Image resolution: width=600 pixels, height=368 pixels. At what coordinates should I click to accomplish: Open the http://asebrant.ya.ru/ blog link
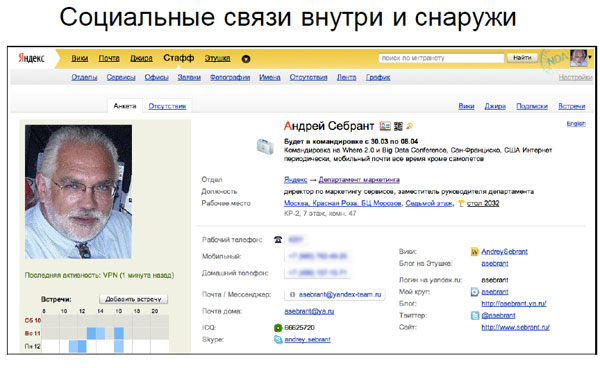[x=514, y=304]
